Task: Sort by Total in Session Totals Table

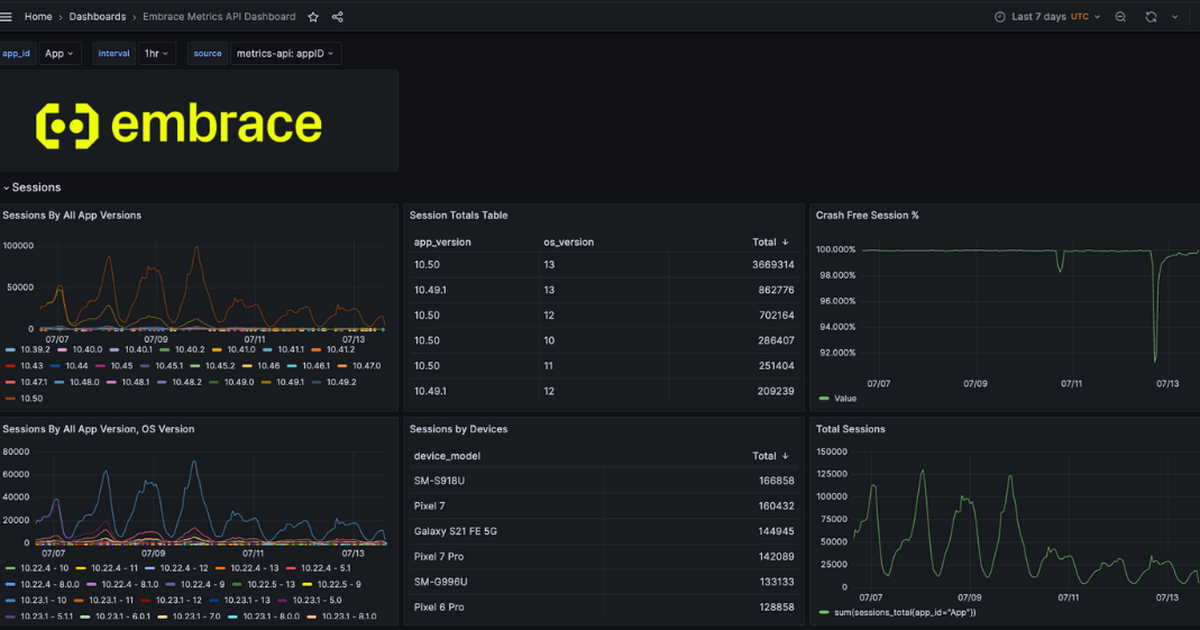Action: pyautogui.click(x=770, y=242)
